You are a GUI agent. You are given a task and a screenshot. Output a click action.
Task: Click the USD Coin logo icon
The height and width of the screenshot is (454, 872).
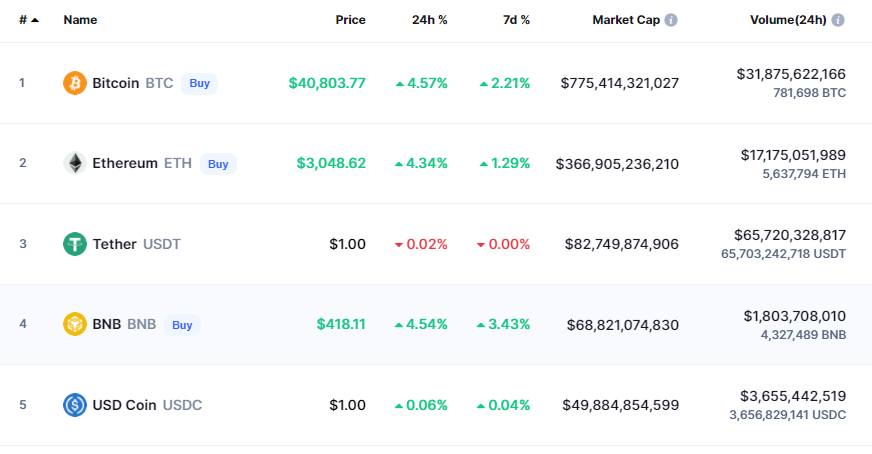(75, 404)
